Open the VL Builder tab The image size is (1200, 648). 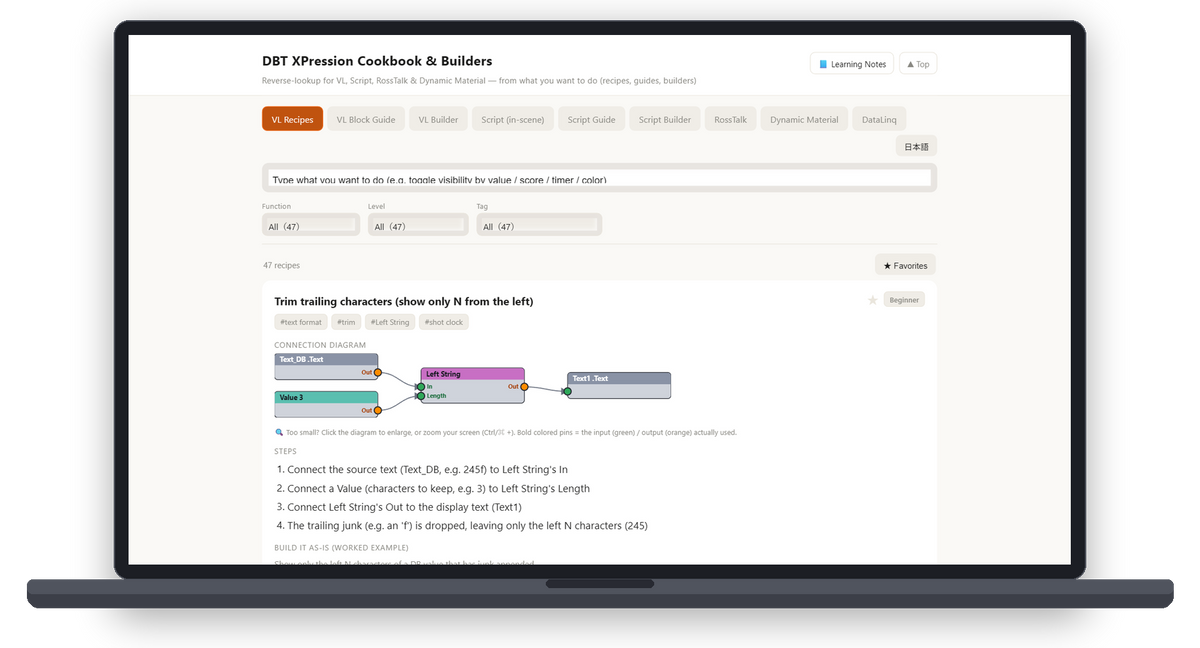438,119
